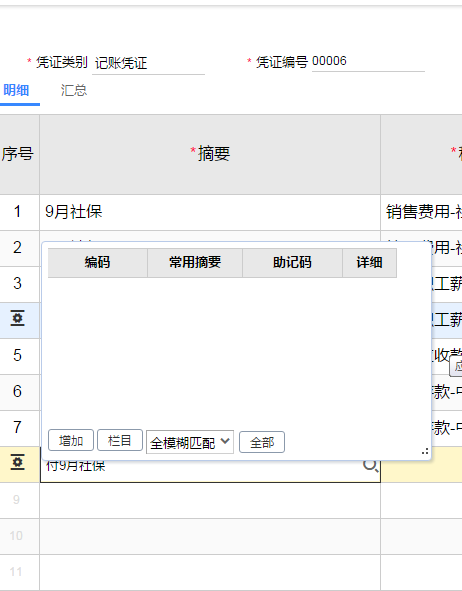Click the 常用摘要 column header
This screenshot has height=591, width=462.
click(x=195, y=262)
